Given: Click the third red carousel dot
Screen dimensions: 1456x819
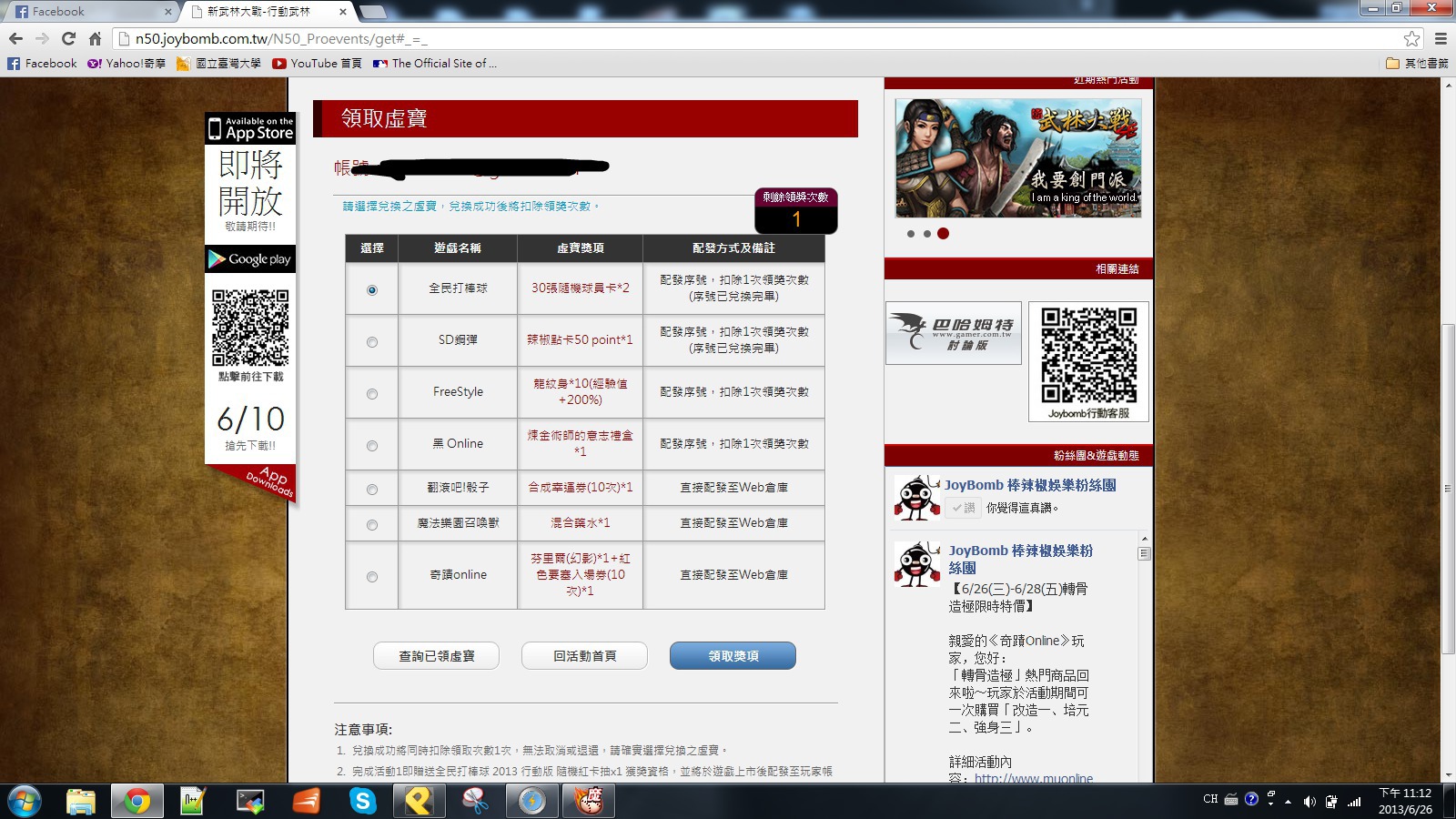Looking at the screenshot, I should click(x=943, y=234).
